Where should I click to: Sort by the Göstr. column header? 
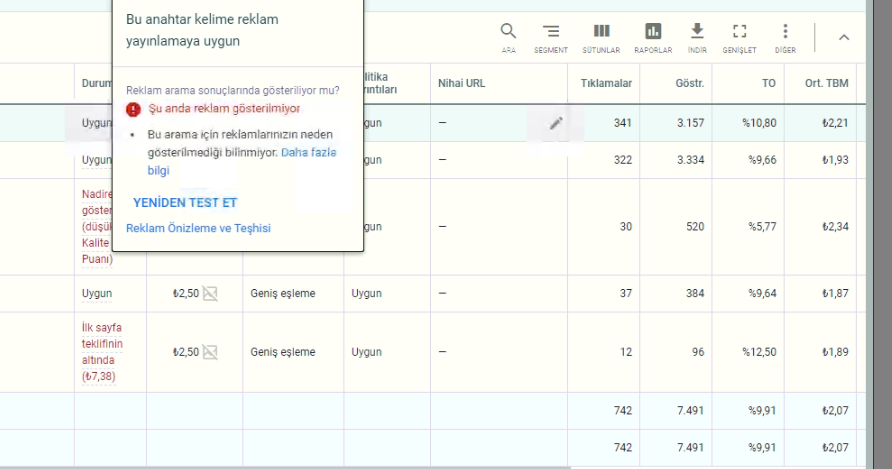[x=689, y=83]
